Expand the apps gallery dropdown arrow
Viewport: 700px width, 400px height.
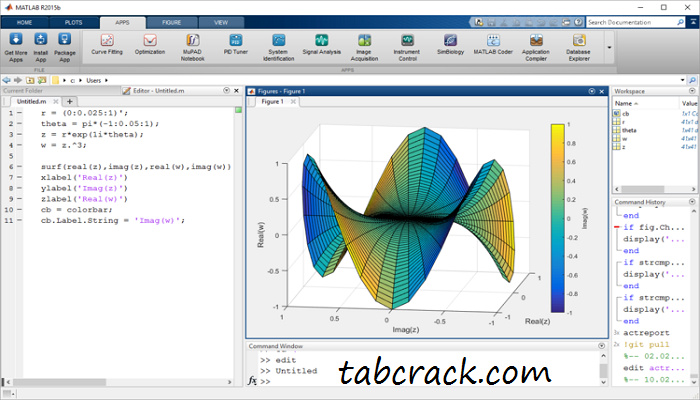tap(609, 47)
